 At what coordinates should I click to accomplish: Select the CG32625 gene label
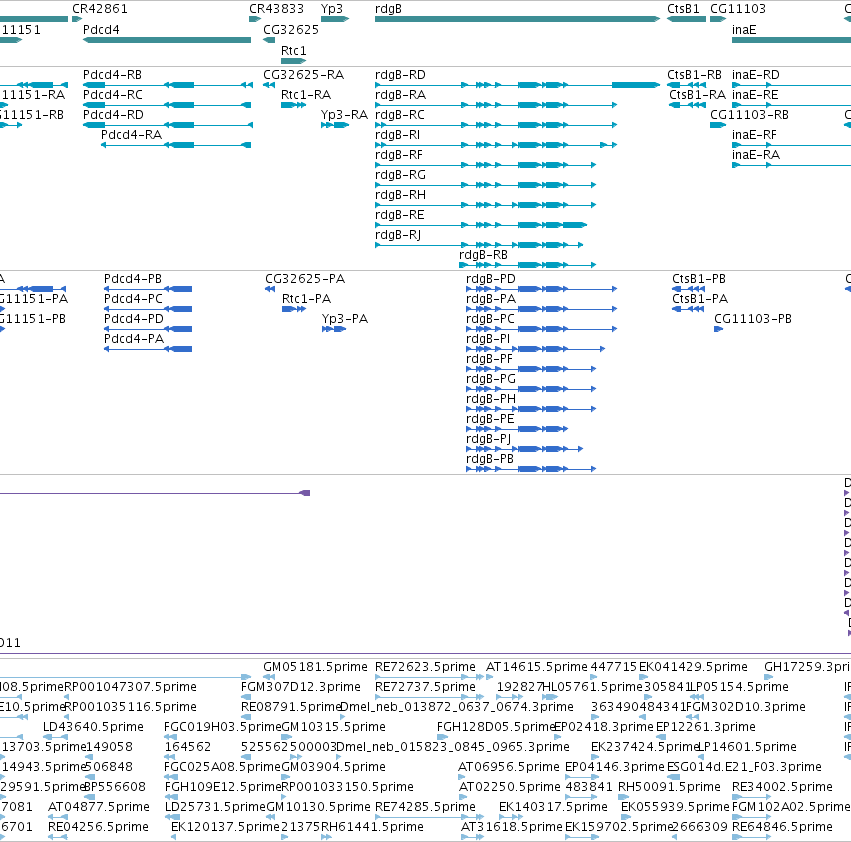(291, 29)
